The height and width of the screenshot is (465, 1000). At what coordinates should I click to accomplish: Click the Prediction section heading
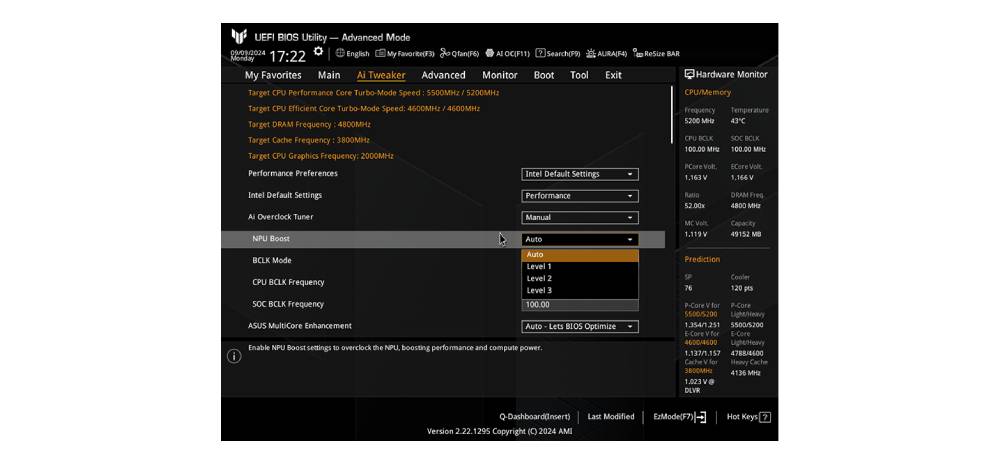[702, 260]
